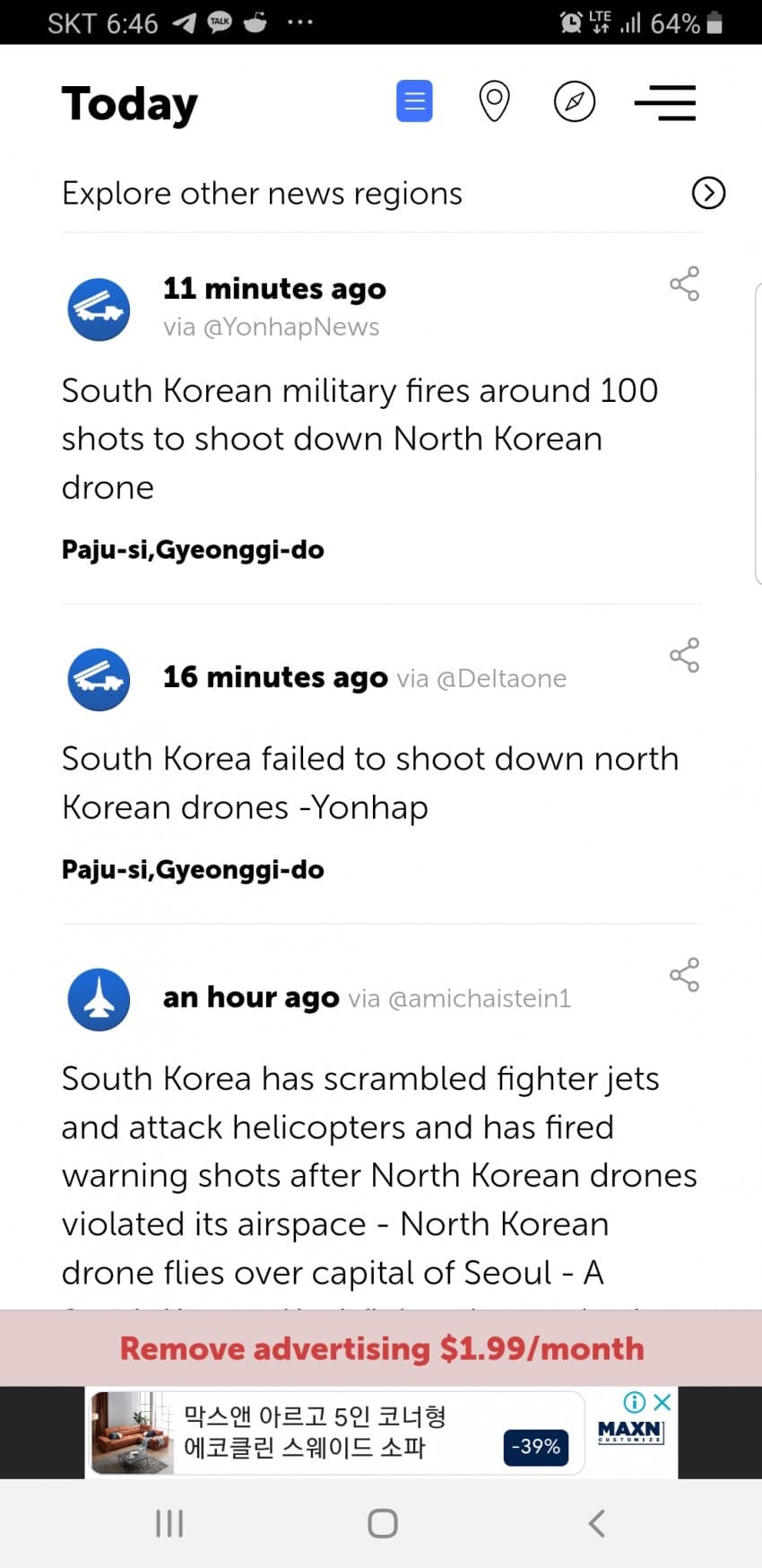This screenshot has height=1568, width=762.
Task: Open the hamburger menu
Action: pyautogui.click(x=665, y=102)
